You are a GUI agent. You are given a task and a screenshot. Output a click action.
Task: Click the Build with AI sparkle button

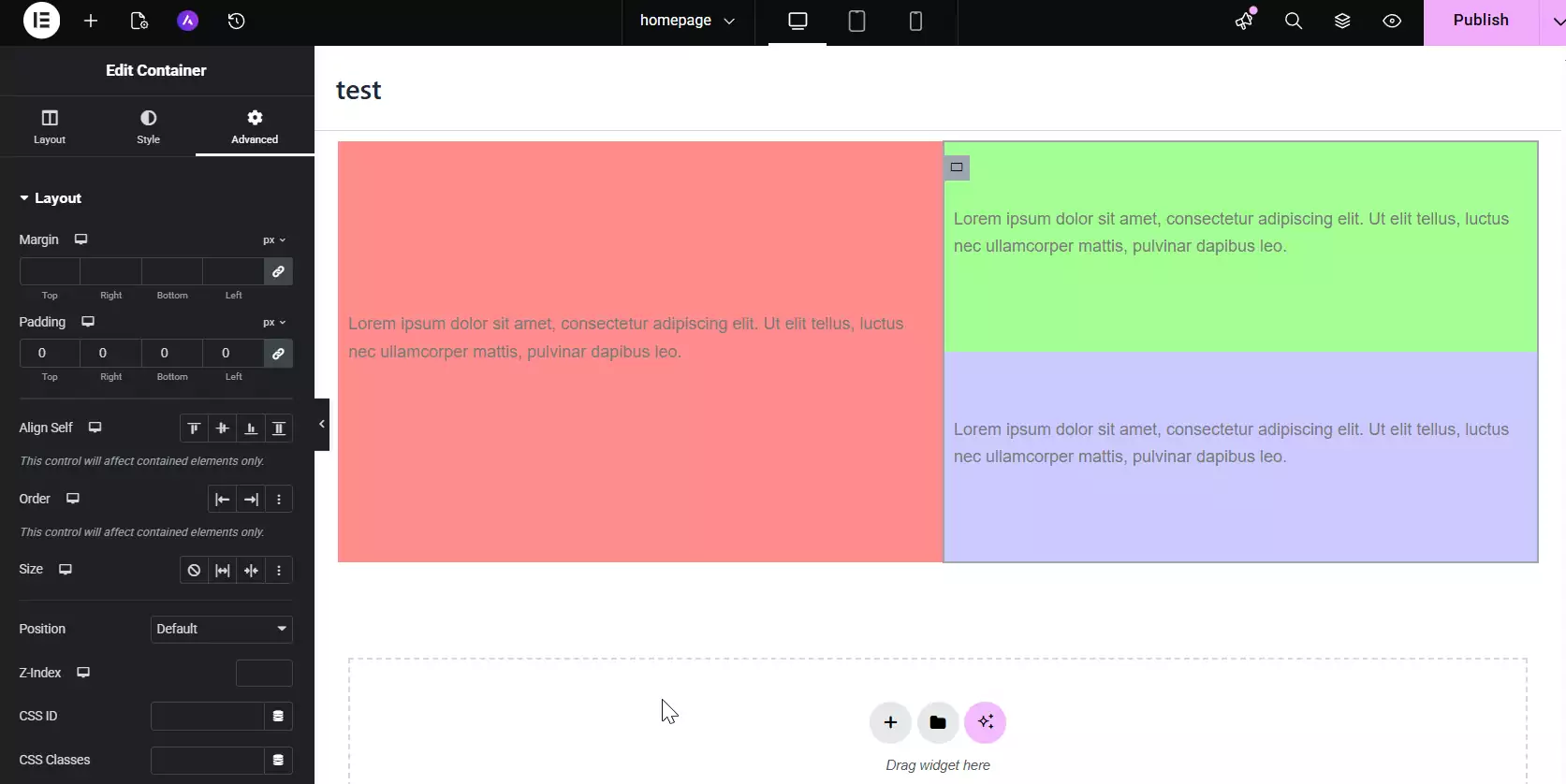click(985, 722)
